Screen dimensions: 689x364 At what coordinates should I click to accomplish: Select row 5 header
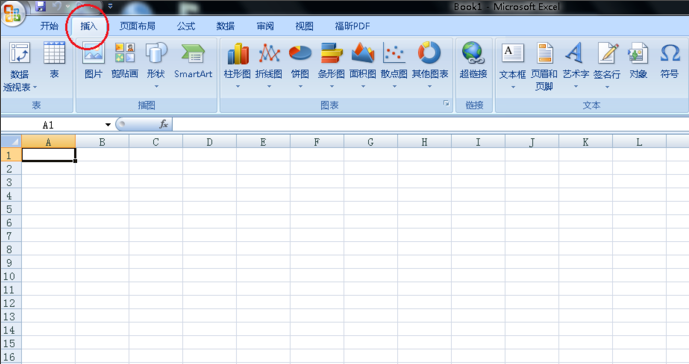(11, 209)
